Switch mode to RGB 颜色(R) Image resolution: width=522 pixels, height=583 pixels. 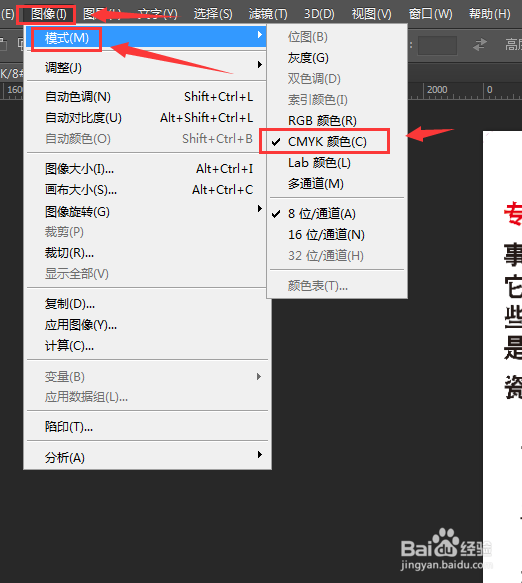(x=337, y=120)
